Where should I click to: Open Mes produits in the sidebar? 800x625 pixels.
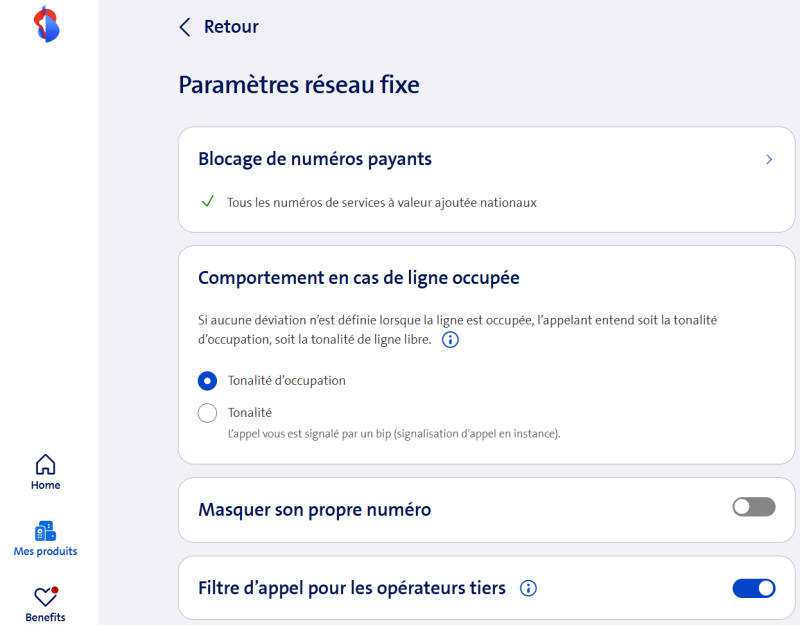(45, 531)
